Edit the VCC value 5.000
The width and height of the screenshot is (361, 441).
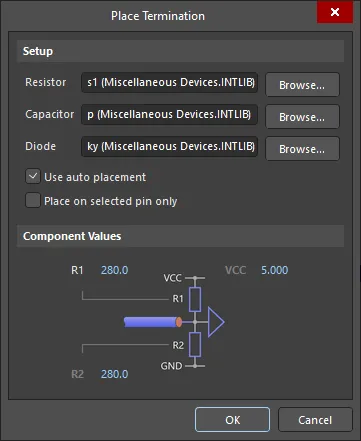pos(274,270)
